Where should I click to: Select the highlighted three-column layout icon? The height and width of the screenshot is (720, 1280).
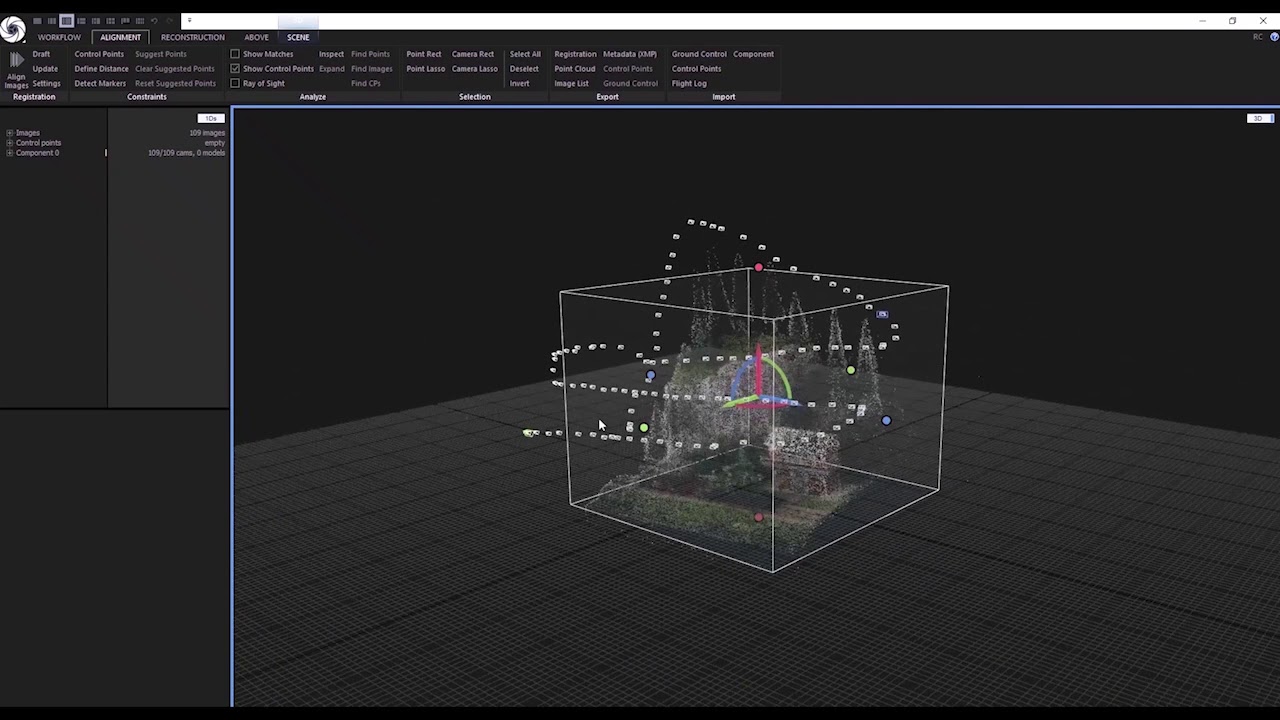(x=66, y=21)
